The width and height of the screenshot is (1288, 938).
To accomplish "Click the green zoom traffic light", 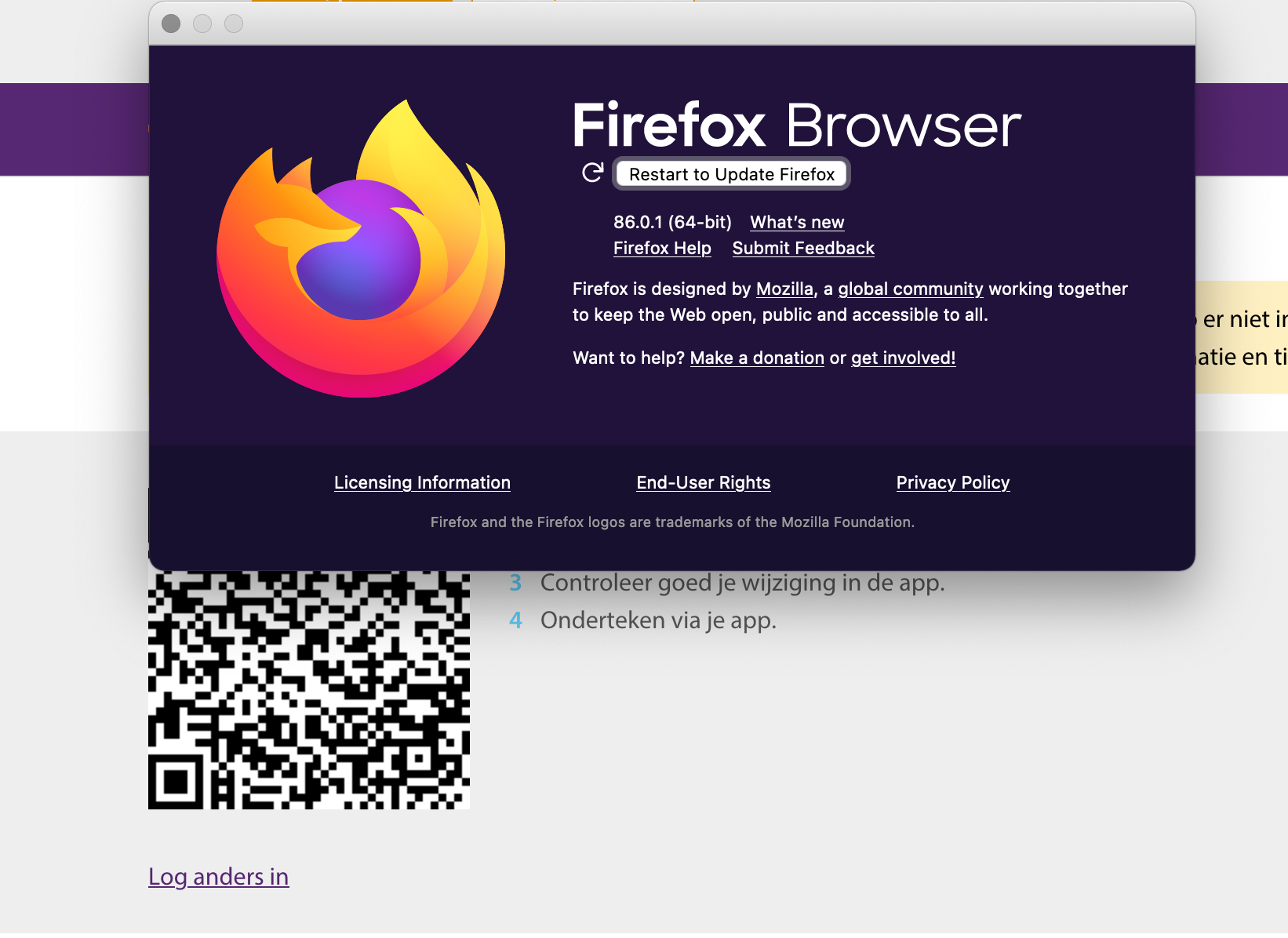I will tap(233, 24).
